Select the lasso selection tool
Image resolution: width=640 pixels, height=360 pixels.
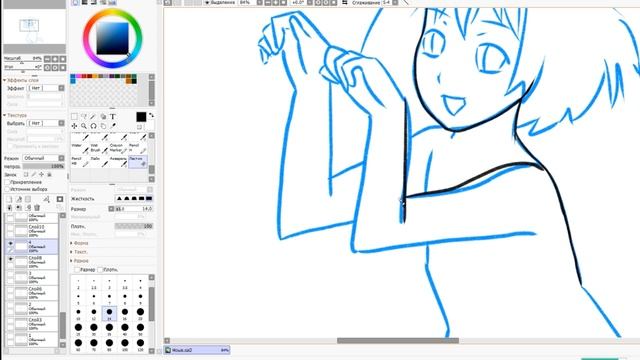pyautogui.click(x=84, y=117)
